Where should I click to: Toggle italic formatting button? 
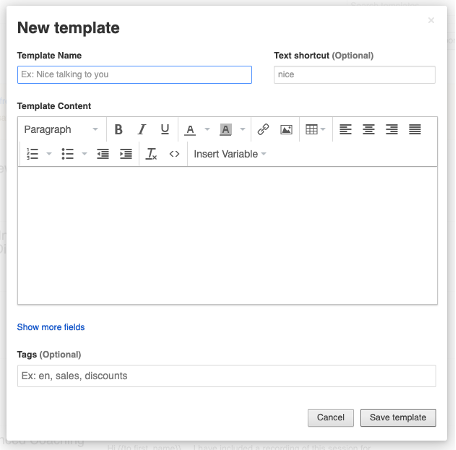click(x=142, y=129)
